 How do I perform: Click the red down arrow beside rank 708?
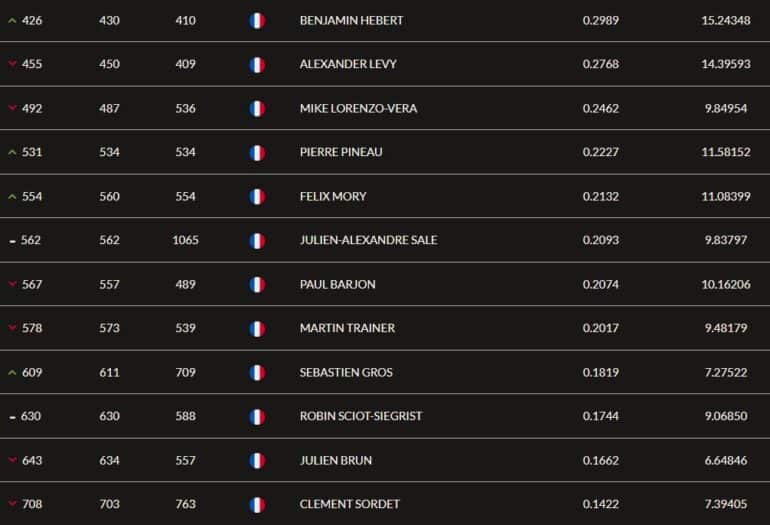point(12,503)
